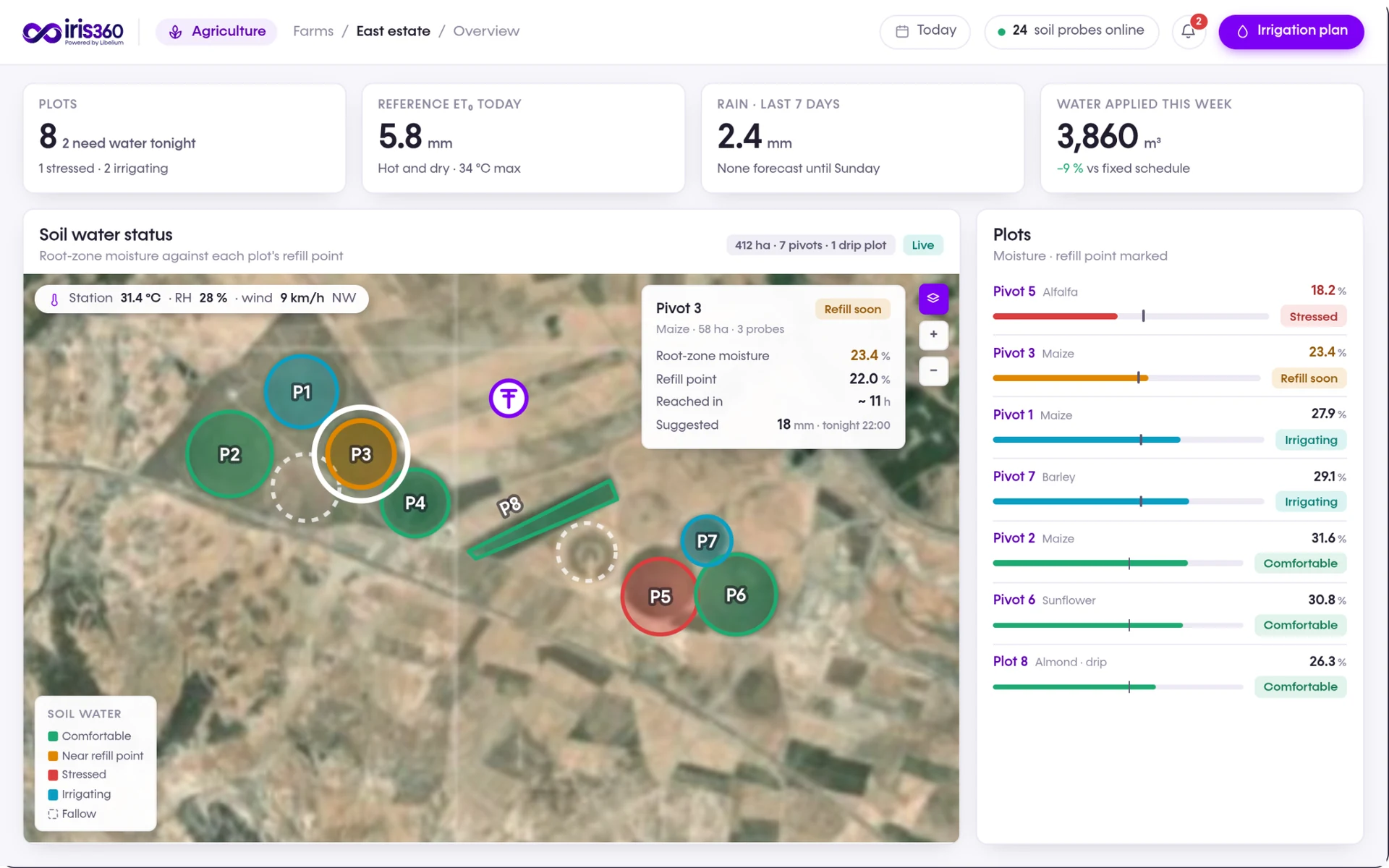1389x868 pixels.
Task: Open the Pivot 5 Alfalfa row
Action: point(1170,304)
